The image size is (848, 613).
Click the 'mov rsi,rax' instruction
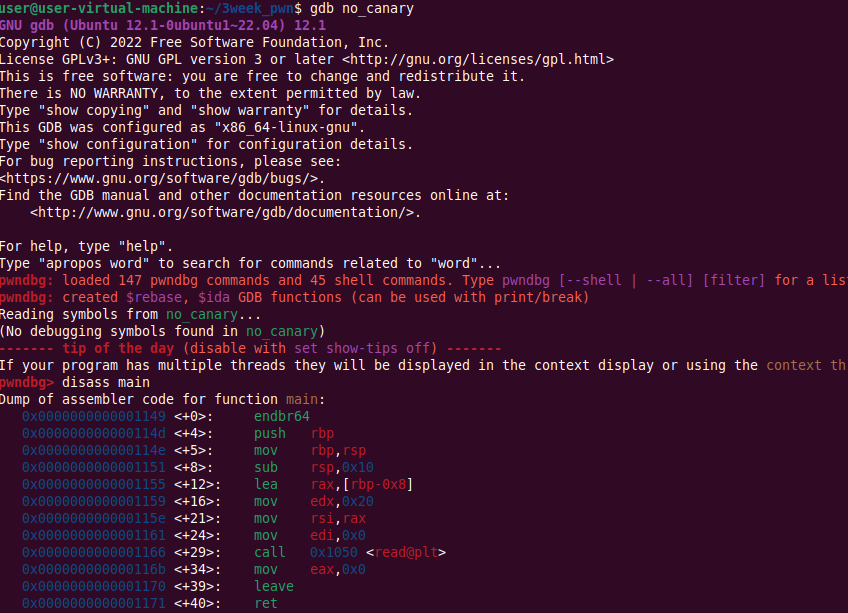(x=310, y=519)
